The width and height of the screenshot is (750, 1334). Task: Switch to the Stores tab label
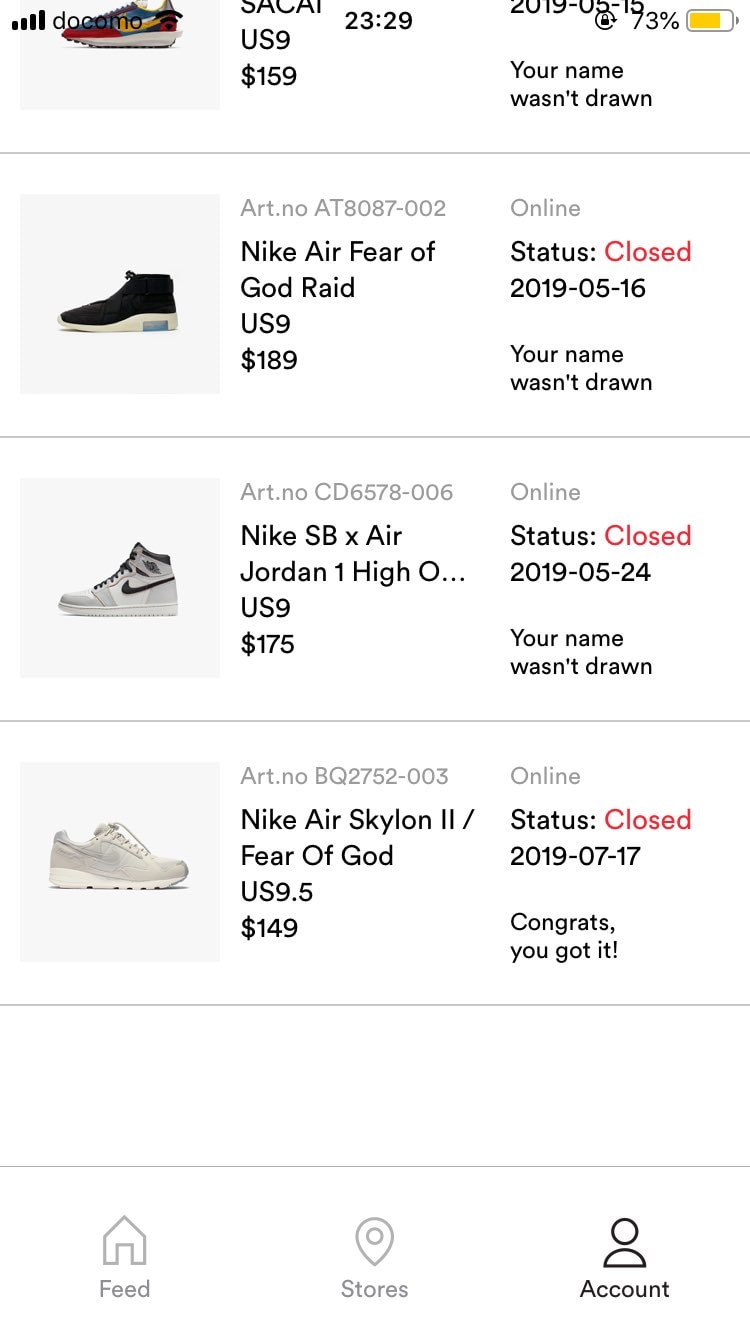point(374,1289)
